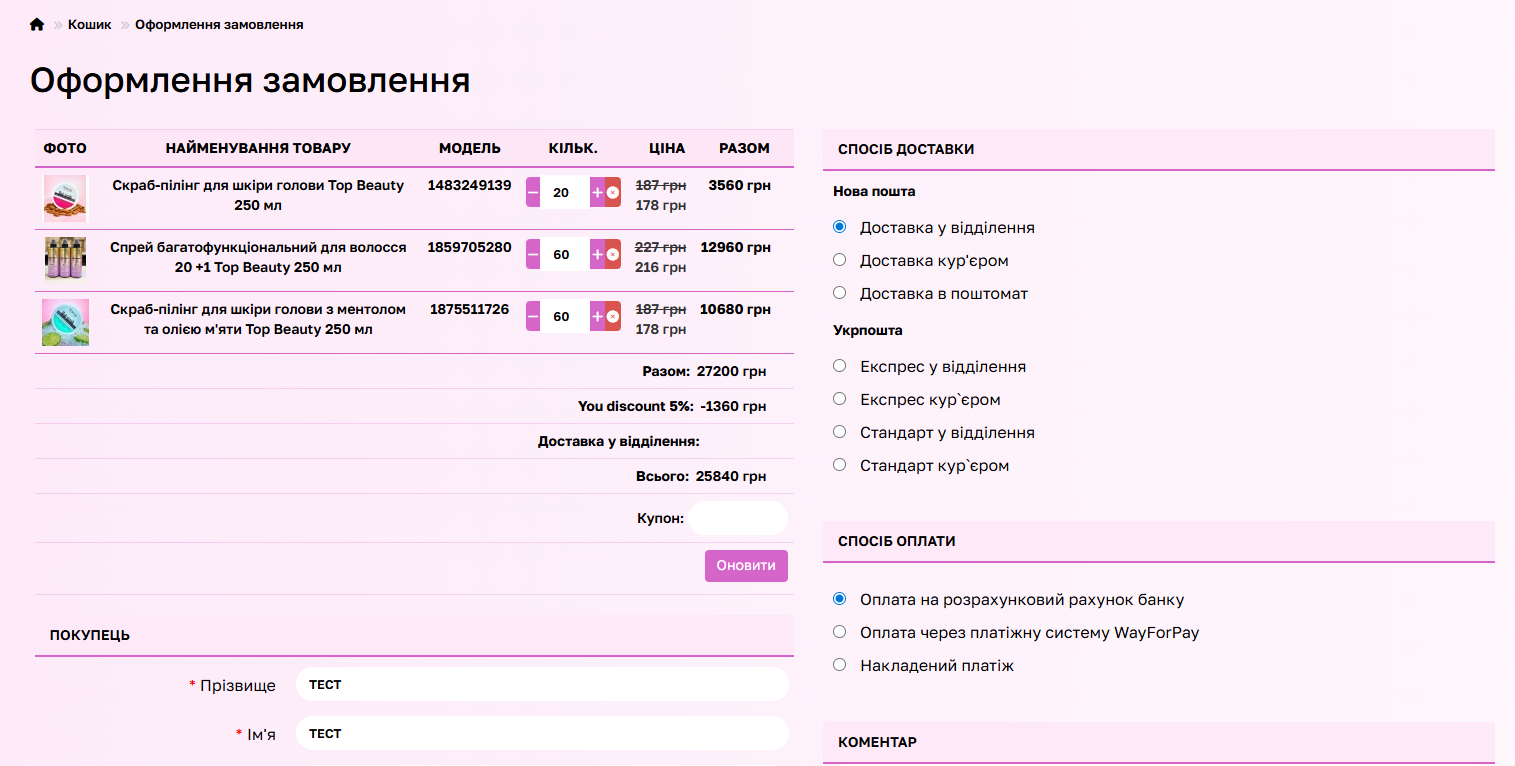Viewport: 1515px width, 766px height.
Task: Increase quantity of the menthol scrub-peeling
Action: point(597,317)
